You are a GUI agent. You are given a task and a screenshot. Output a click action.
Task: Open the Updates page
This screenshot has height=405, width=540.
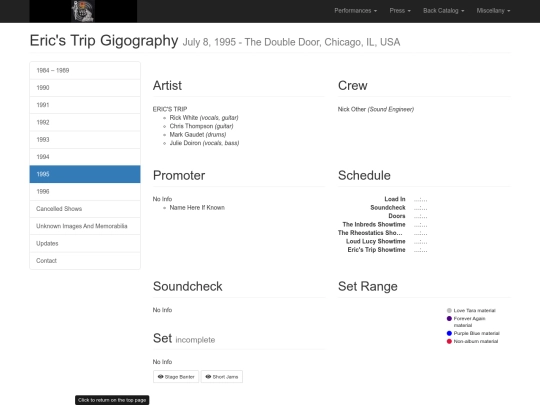pos(85,243)
